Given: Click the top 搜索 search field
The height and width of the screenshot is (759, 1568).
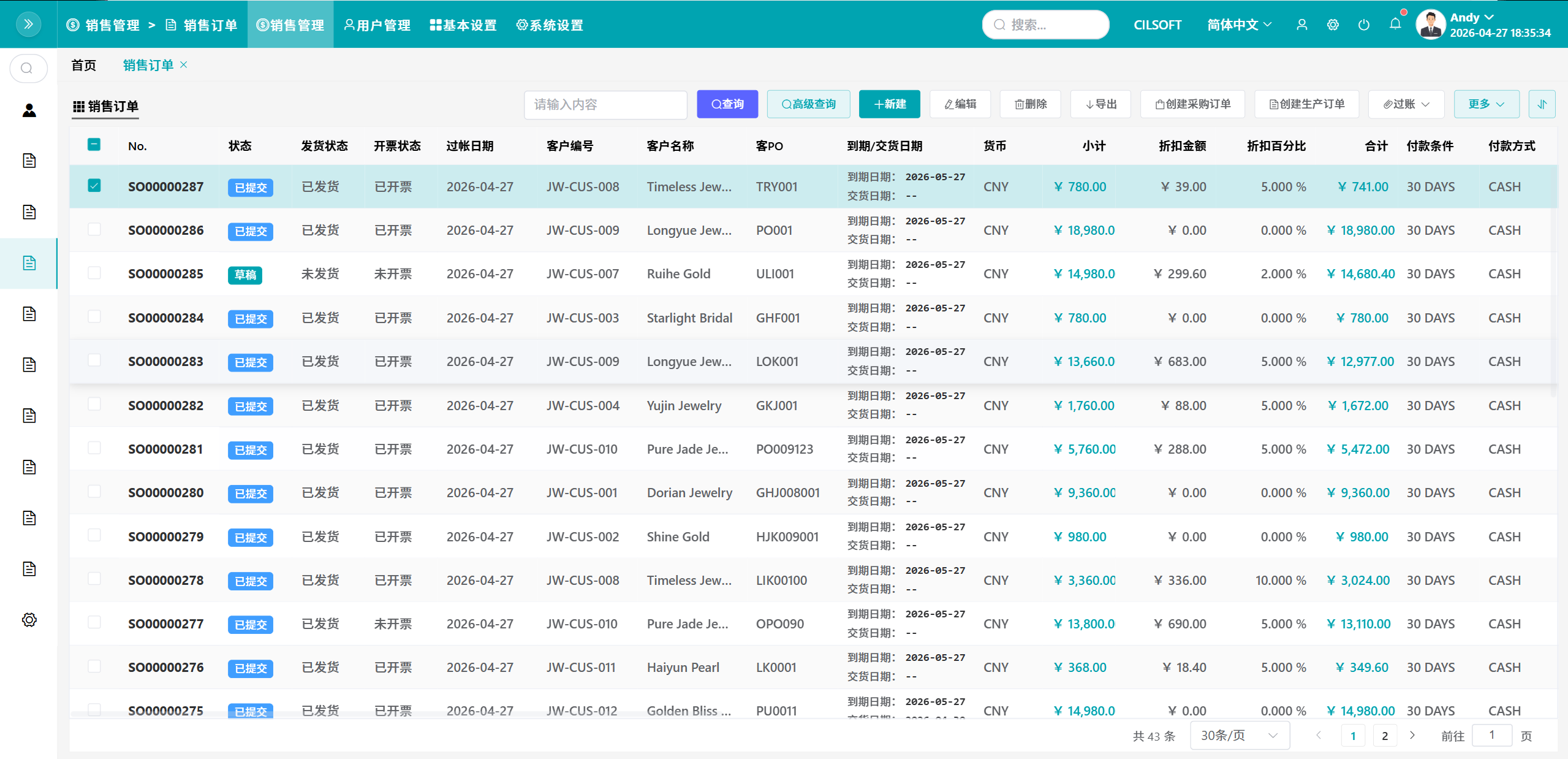Looking at the screenshot, I should [x=1045, y=25].
